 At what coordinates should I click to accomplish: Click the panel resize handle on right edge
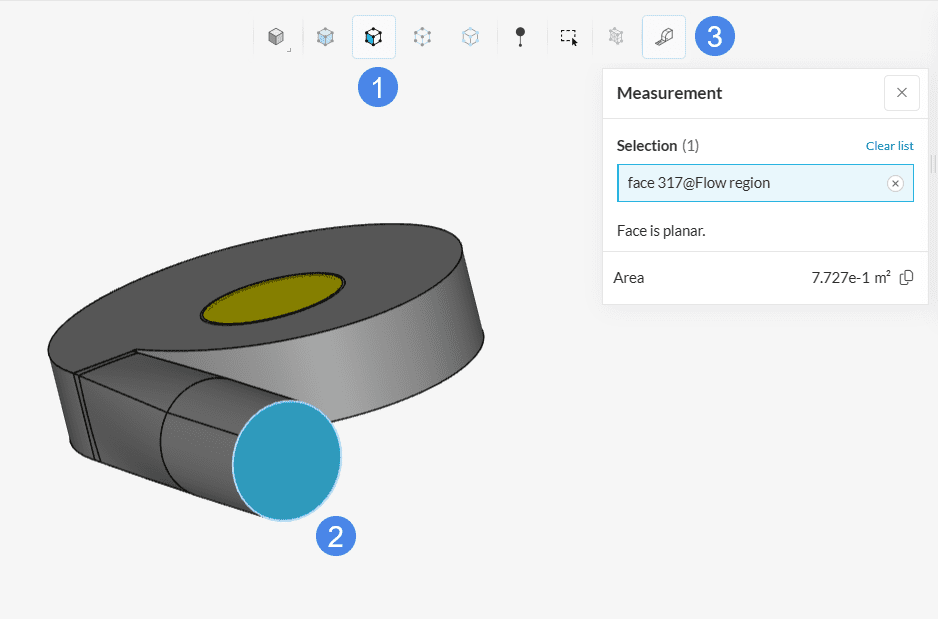933,163
